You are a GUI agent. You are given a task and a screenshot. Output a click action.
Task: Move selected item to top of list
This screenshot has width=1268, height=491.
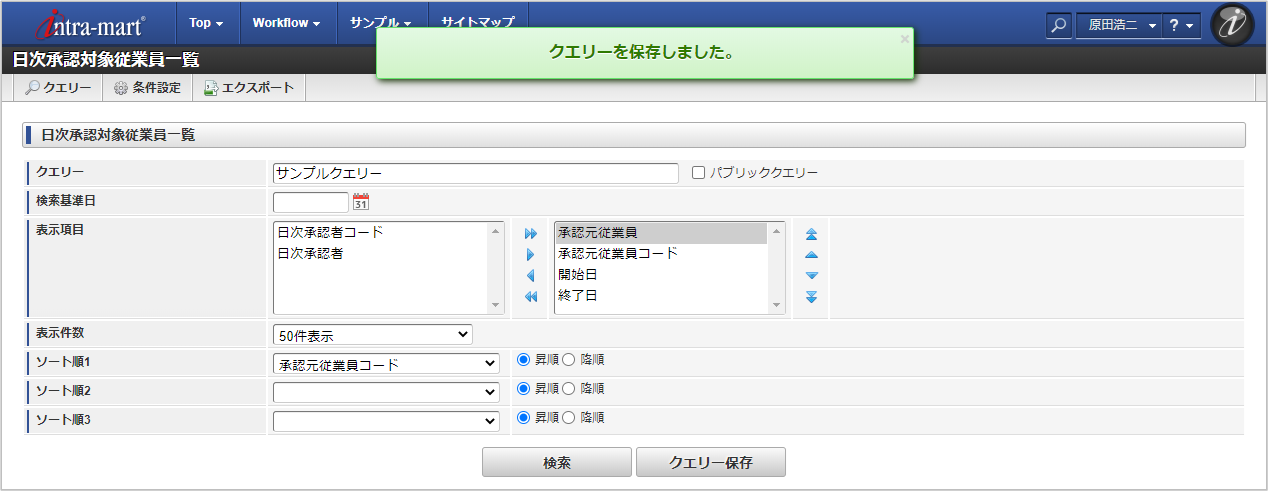pos(811,234)
